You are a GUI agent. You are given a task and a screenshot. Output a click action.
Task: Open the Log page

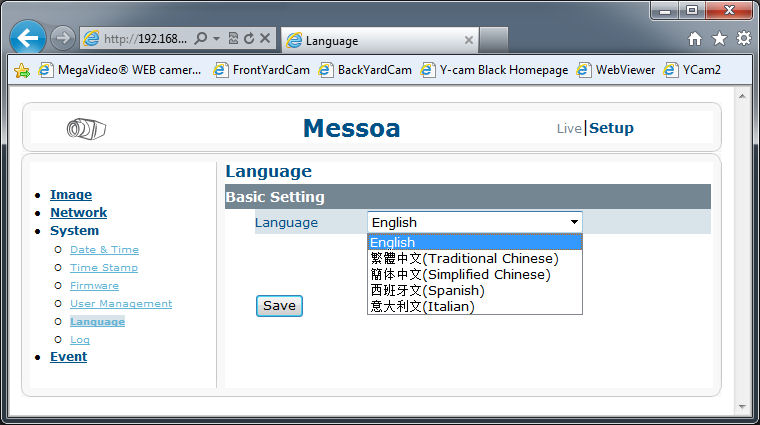79,340
